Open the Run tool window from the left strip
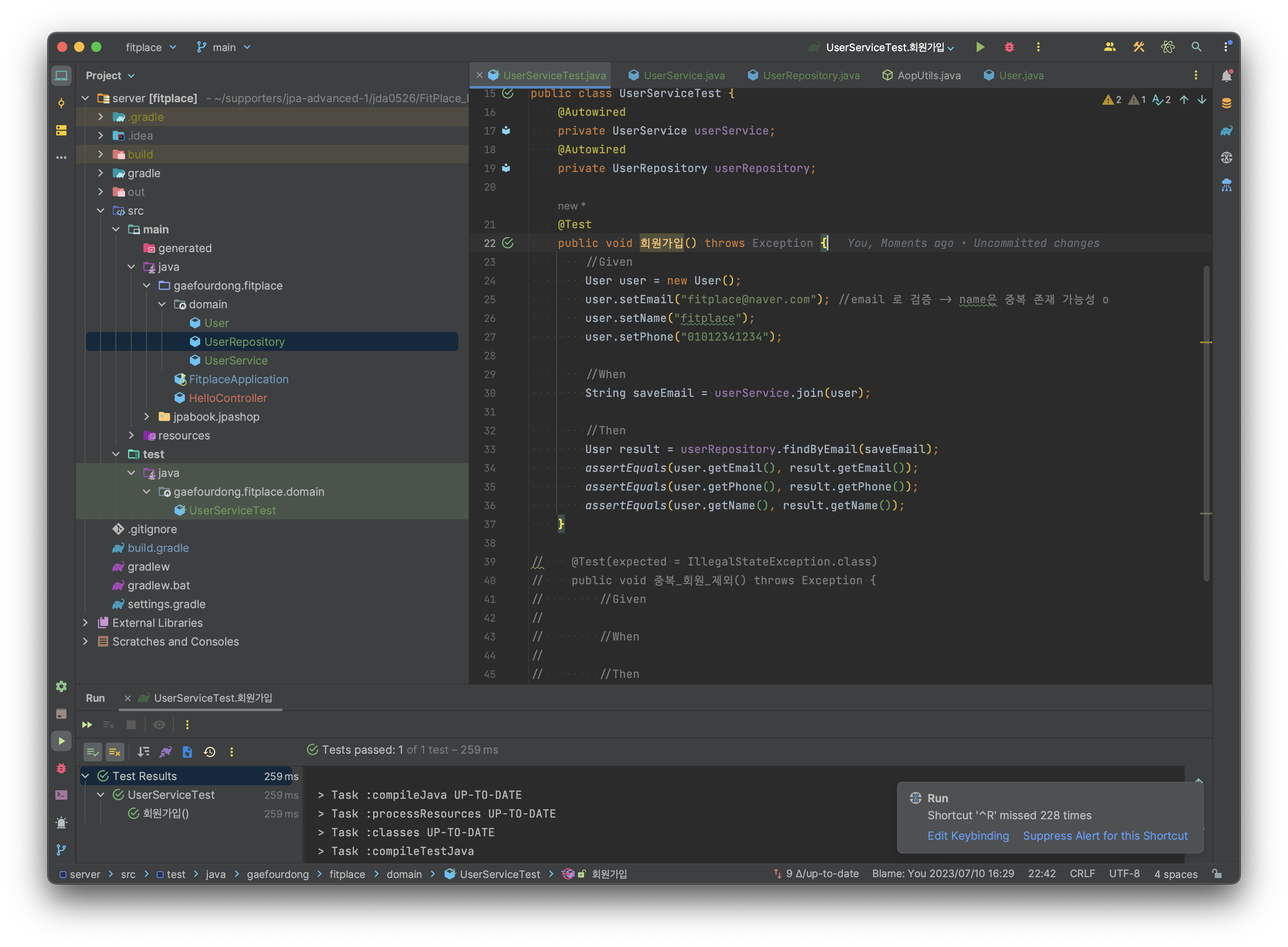Viewport: 1288px width, 947px height. pyautogui.click(x=61, y=741)
